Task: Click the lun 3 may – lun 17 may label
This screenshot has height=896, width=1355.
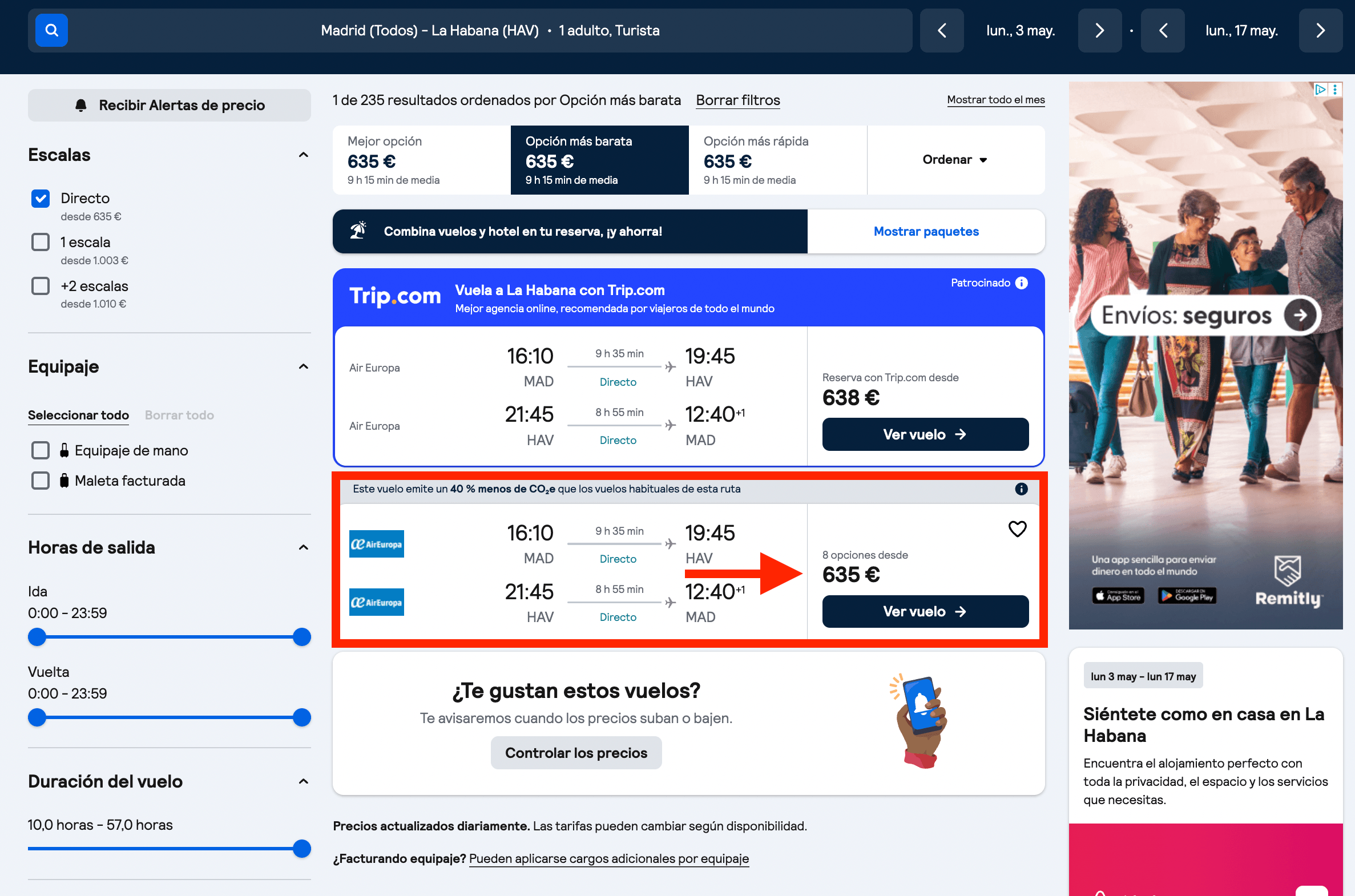Action: (1143, 676)
